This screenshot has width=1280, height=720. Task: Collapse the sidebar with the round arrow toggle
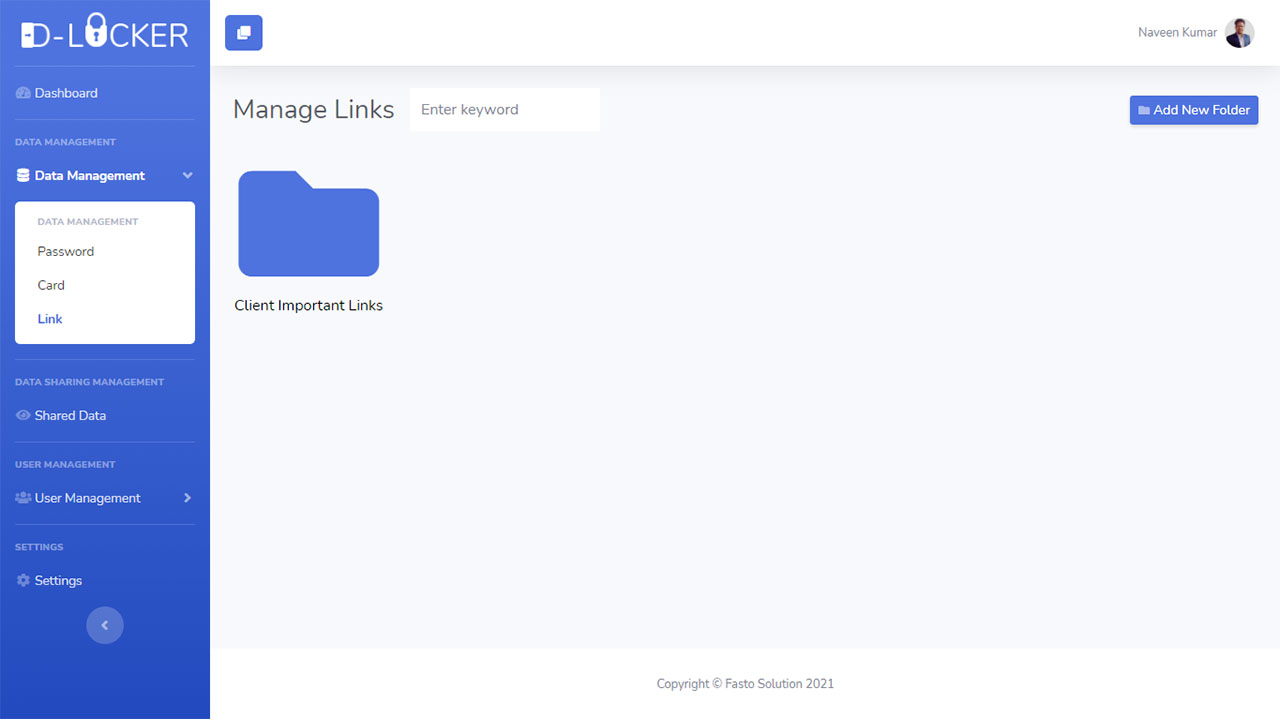click(105, 625)
